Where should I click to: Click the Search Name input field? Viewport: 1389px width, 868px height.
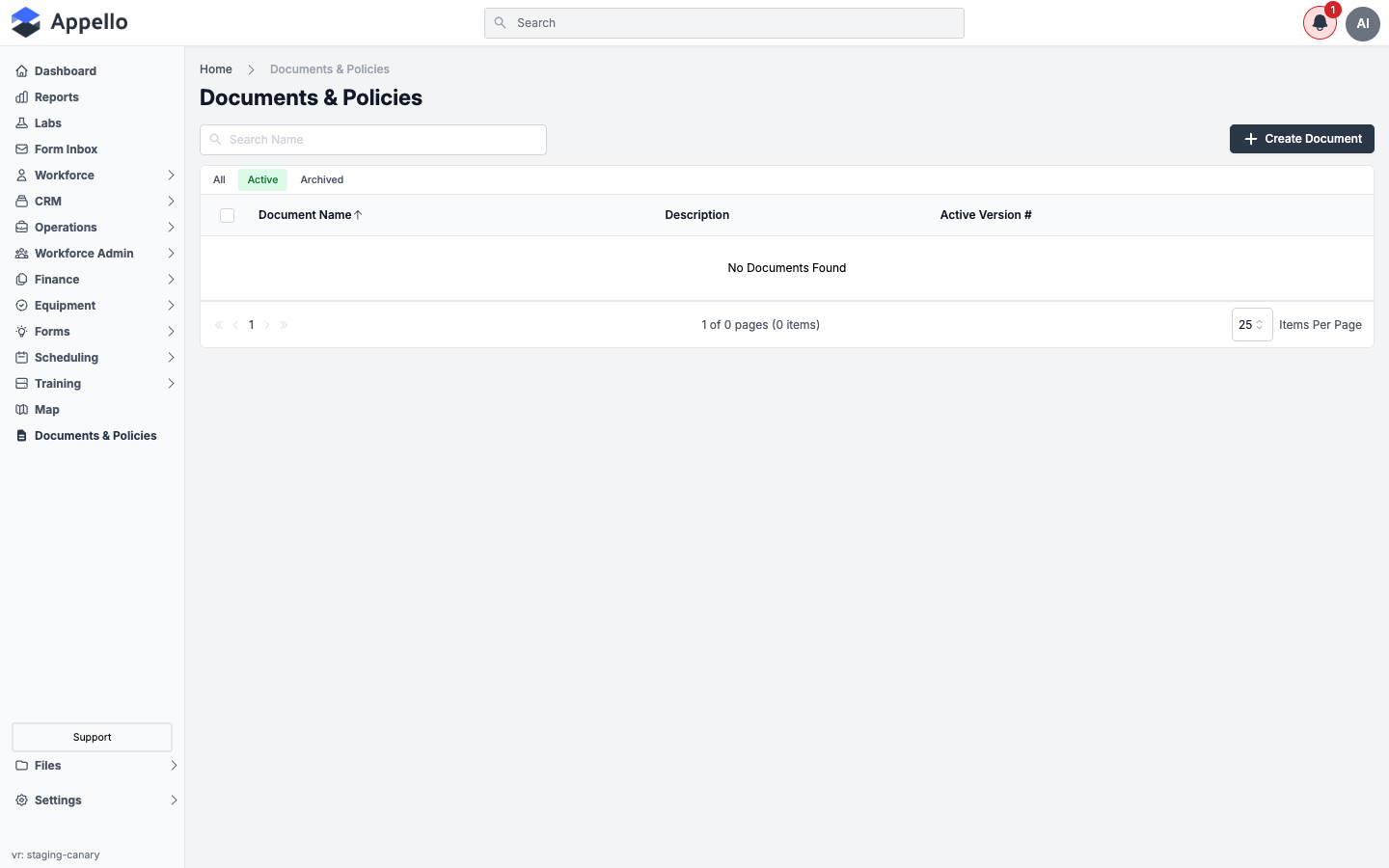[373, 140]
